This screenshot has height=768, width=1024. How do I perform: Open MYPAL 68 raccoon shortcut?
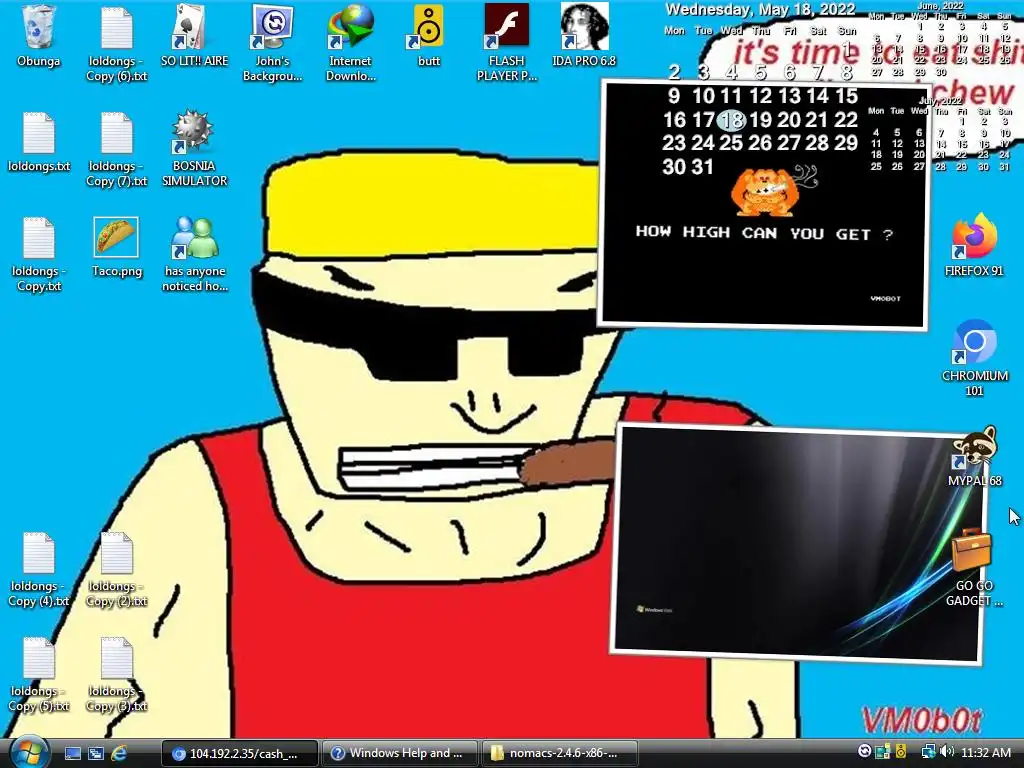pyautogui.click(x=974, y=457)
